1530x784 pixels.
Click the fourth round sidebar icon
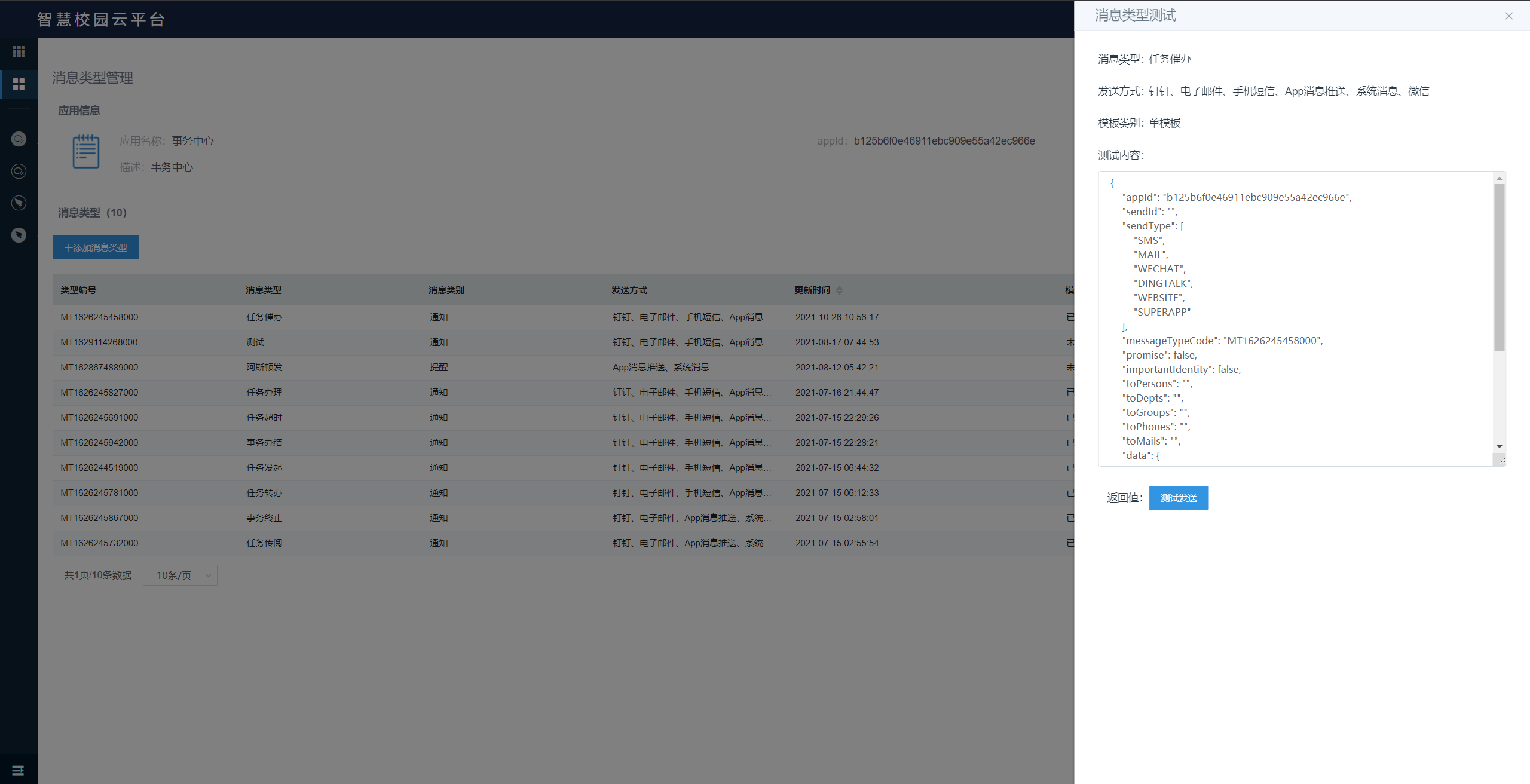click(19, 235)
